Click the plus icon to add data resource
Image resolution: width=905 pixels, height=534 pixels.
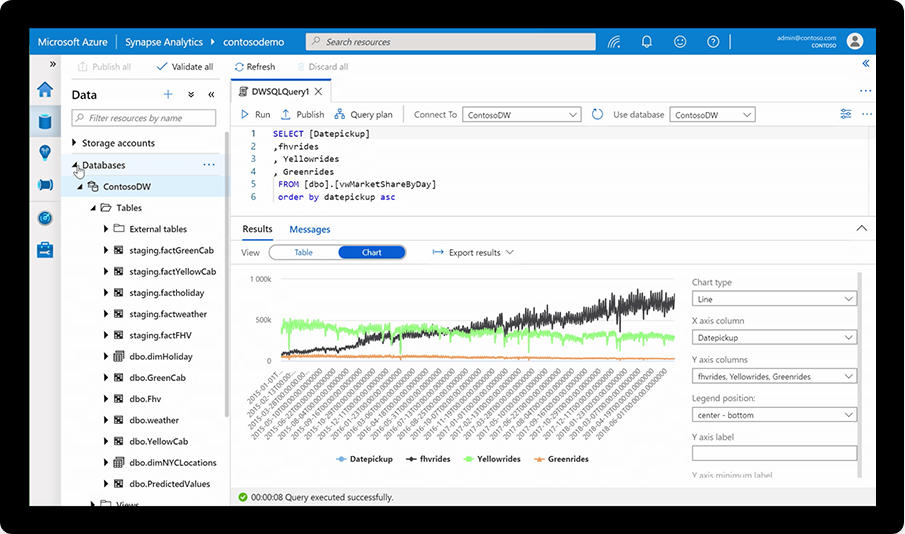point(168,94)
